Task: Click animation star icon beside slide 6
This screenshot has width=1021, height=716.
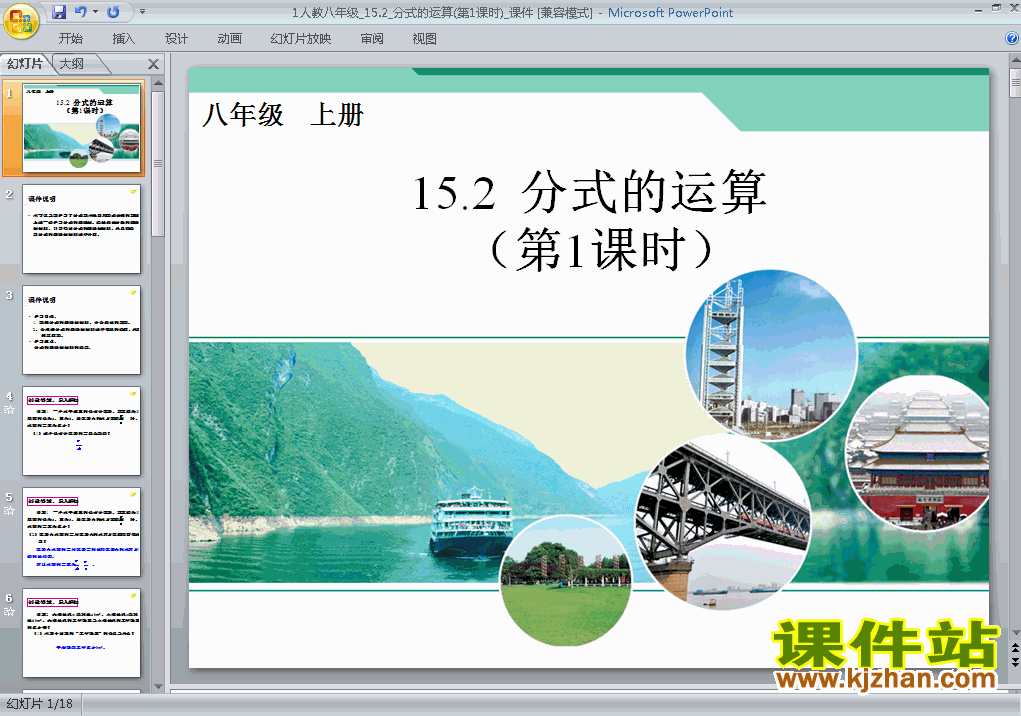Action: [x=9, y=611]
